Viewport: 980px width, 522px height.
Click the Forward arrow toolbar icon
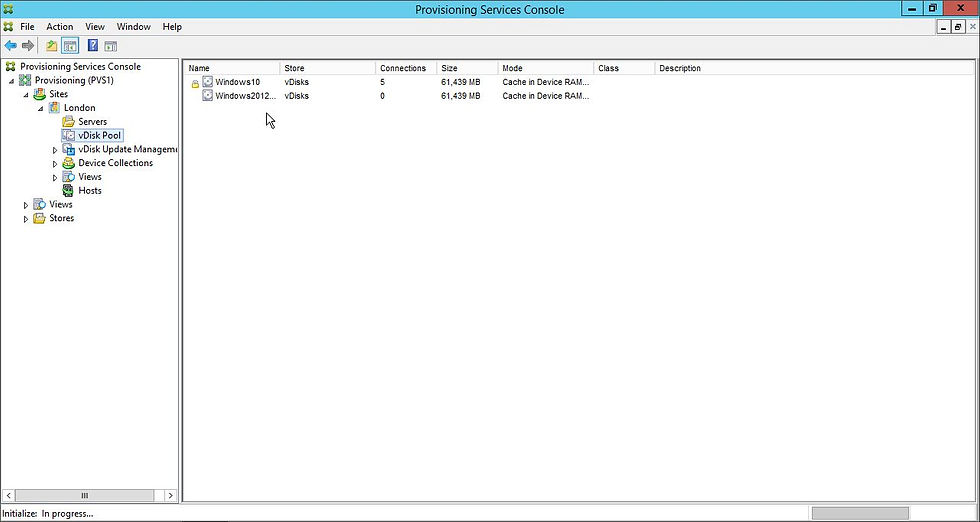(x=28, y=46)
